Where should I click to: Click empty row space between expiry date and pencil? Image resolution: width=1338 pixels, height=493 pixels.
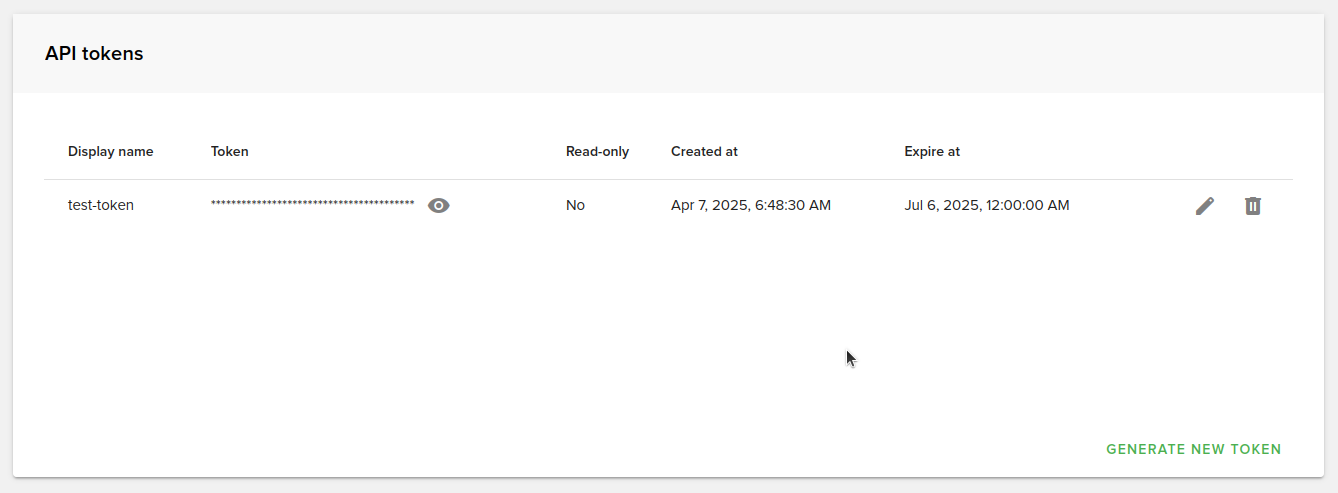[1130, 205]
